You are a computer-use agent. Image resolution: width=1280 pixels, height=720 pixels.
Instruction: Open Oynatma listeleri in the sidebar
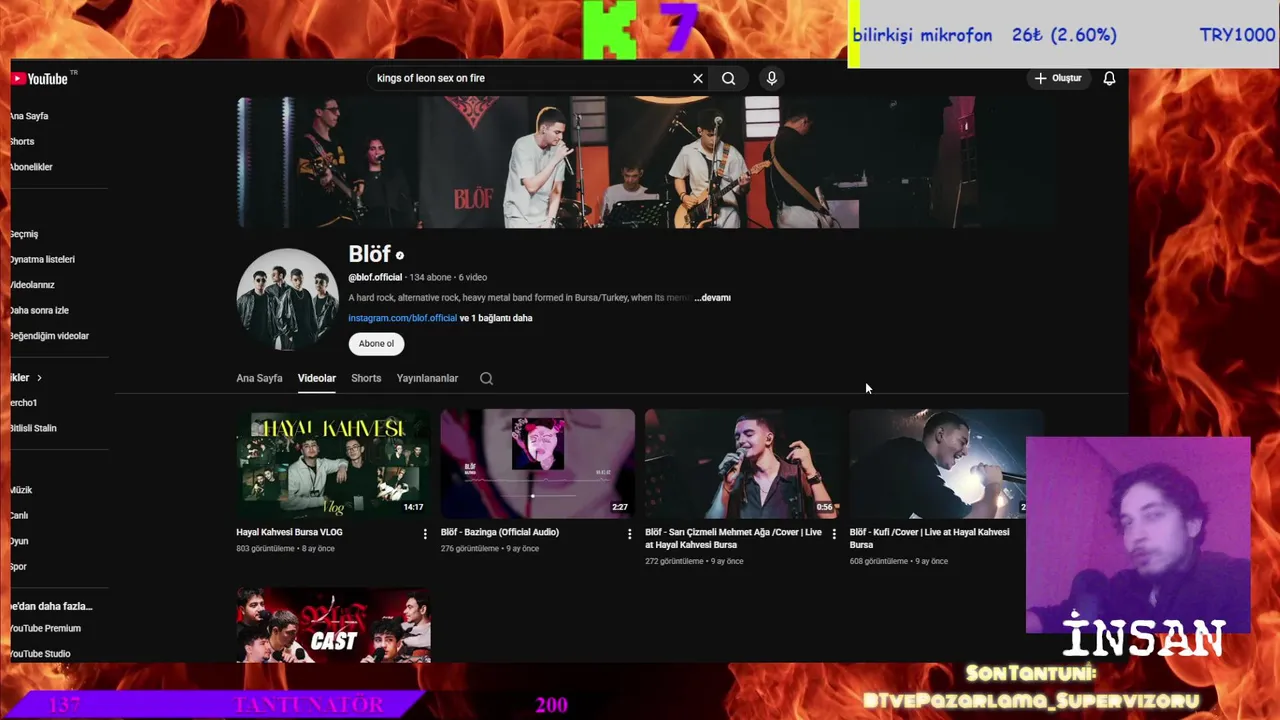tap(42, 259)
